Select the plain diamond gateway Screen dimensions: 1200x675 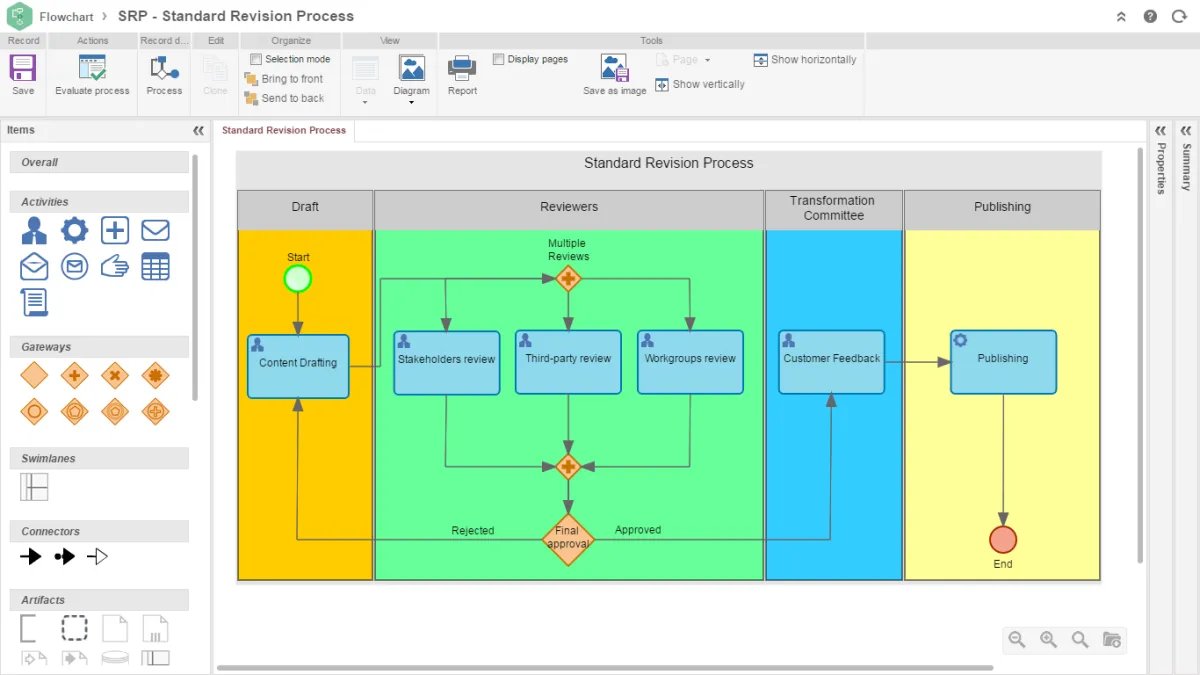(x=34, y=376)
